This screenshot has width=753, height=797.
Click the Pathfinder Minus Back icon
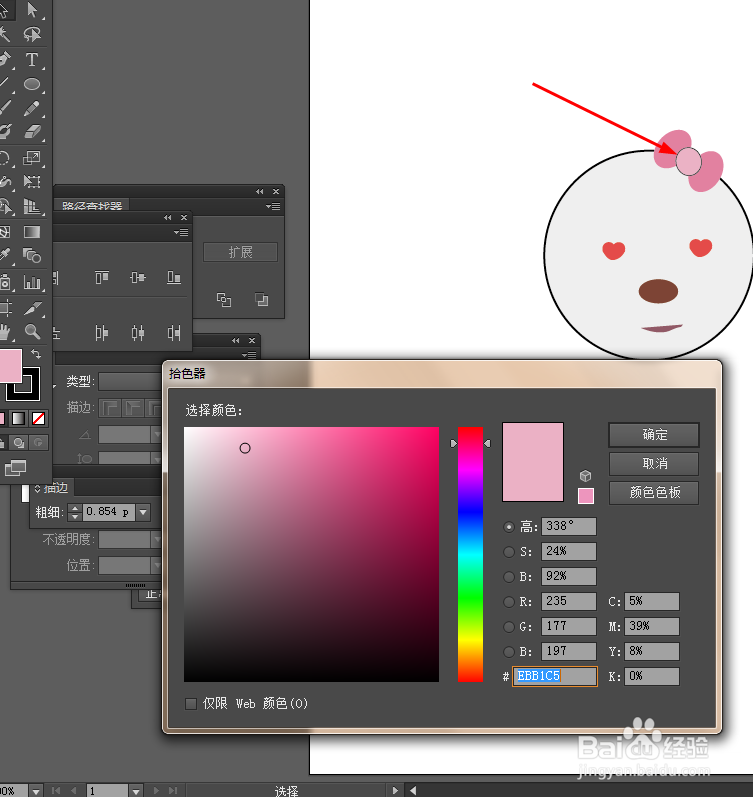coord(261,300)
